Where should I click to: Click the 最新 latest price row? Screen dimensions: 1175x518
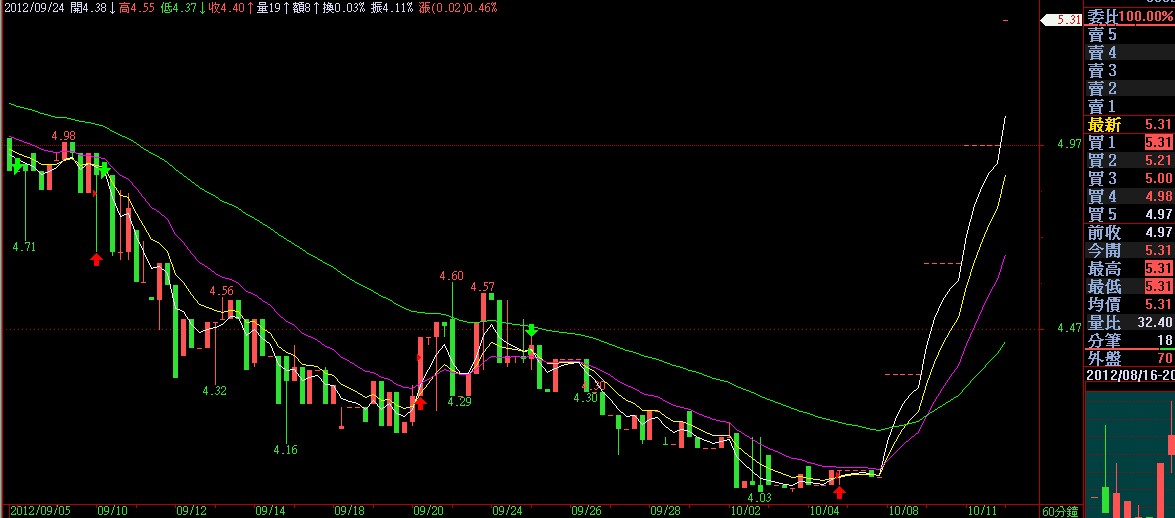1130,124
